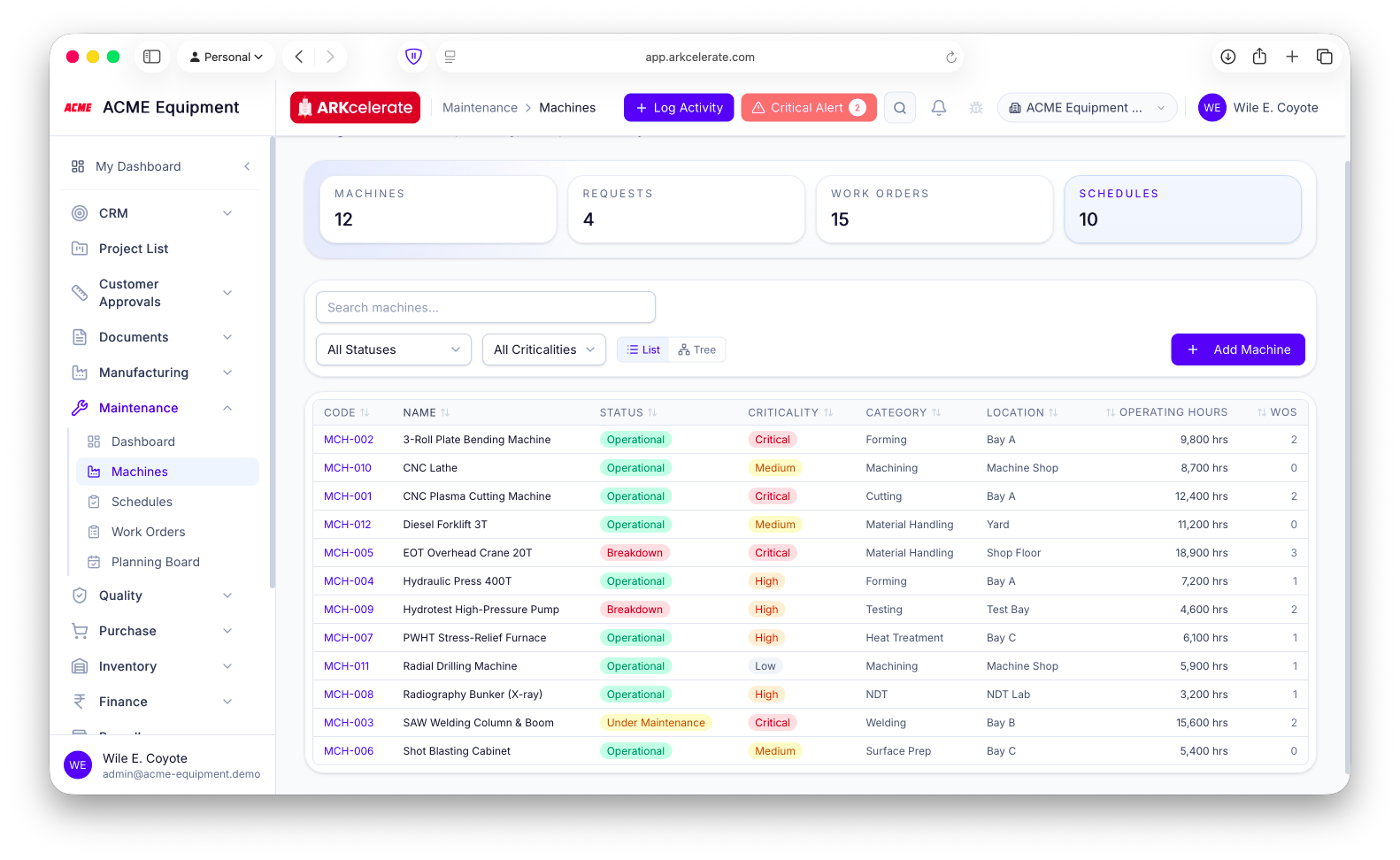Click the Documents file icon in sidebar
This screenshot has width=1400, height=860.
(x=80, y=337)
